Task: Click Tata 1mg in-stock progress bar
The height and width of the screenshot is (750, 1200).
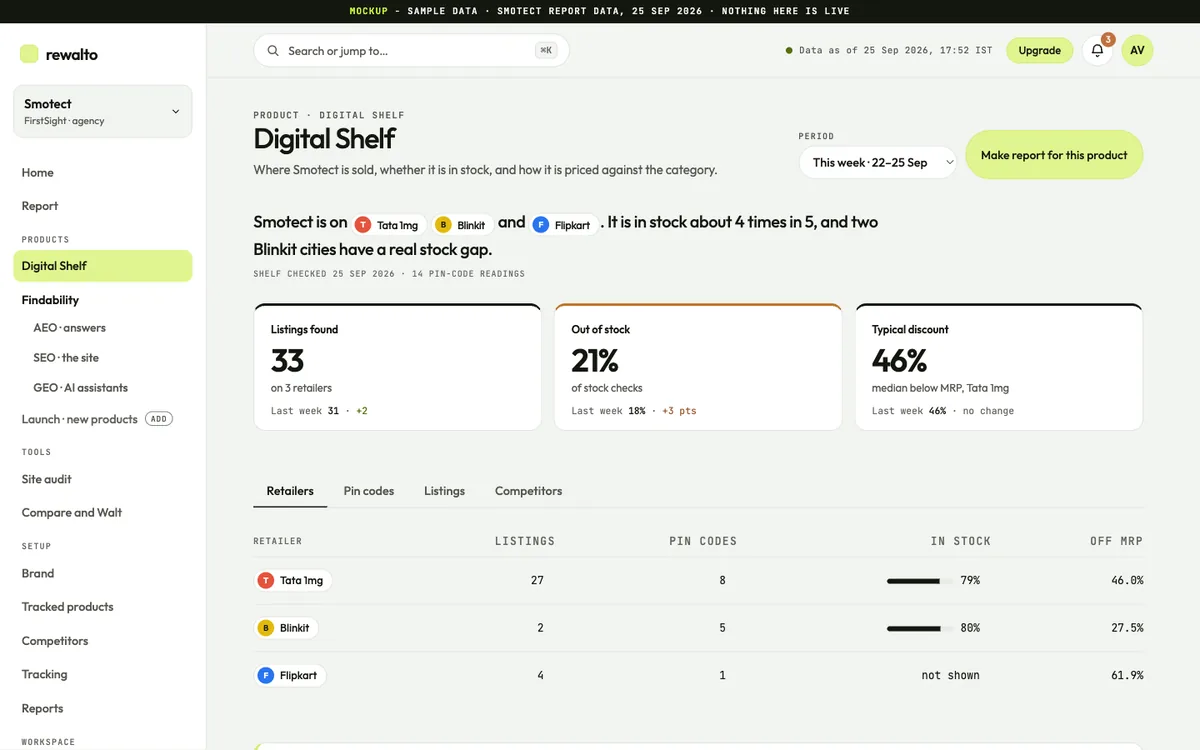Action: tap(920, 581)
